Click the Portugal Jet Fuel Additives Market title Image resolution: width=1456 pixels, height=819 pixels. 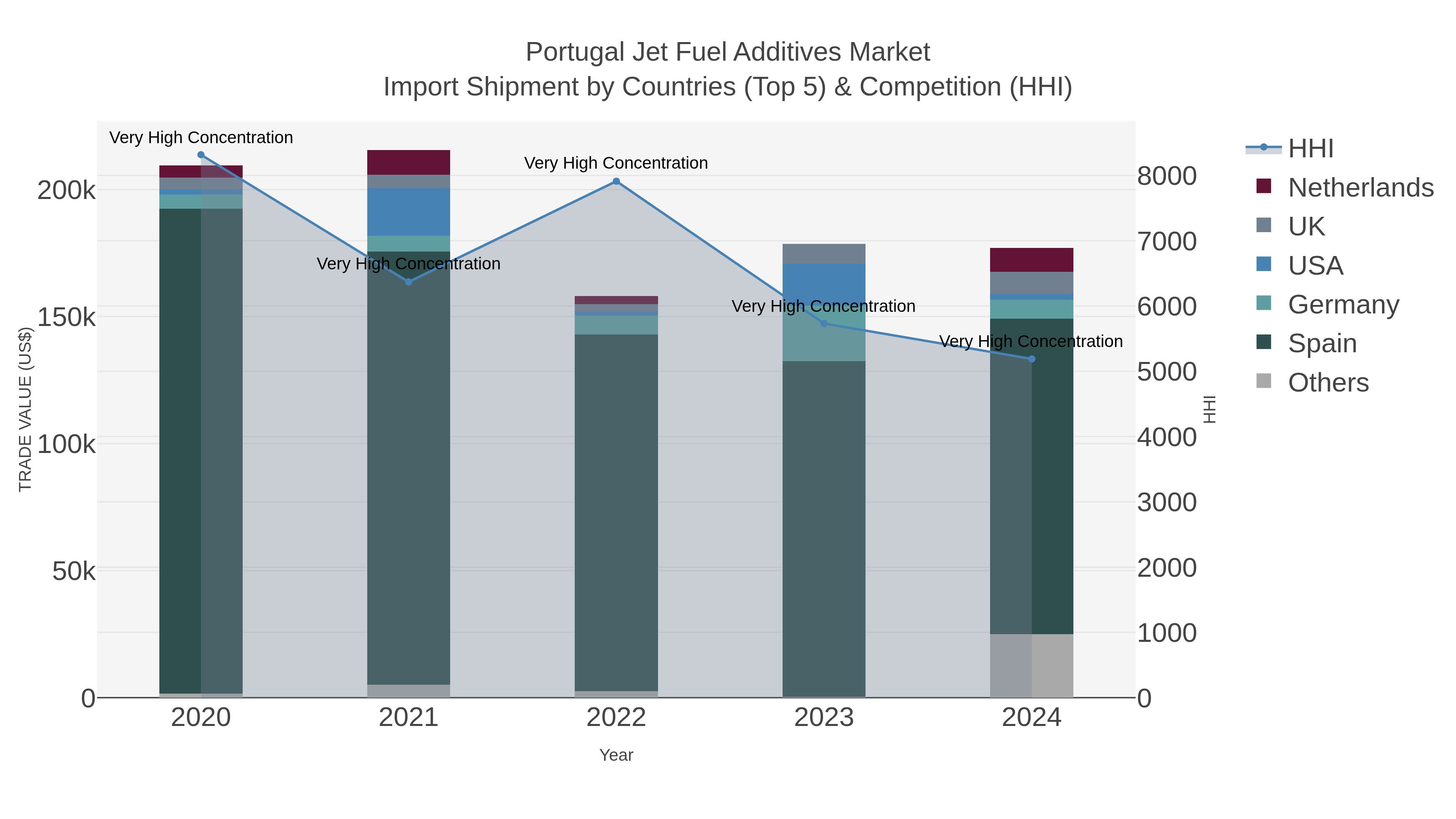[728, 52]
